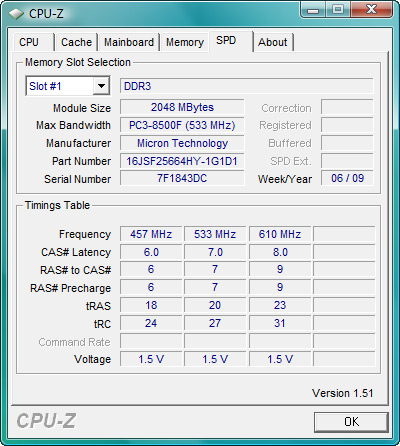Open the Cache tab

pos(76,42)
